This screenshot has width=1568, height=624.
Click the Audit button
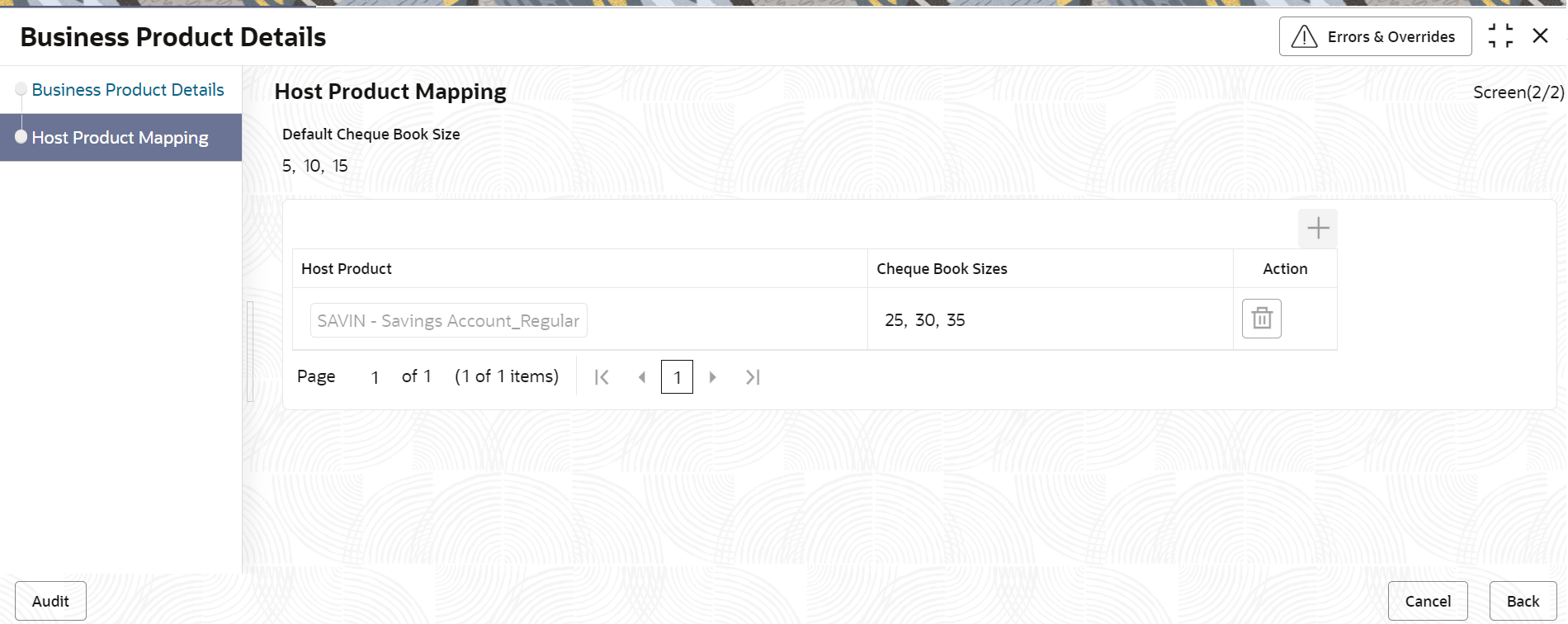coord(50,601)
